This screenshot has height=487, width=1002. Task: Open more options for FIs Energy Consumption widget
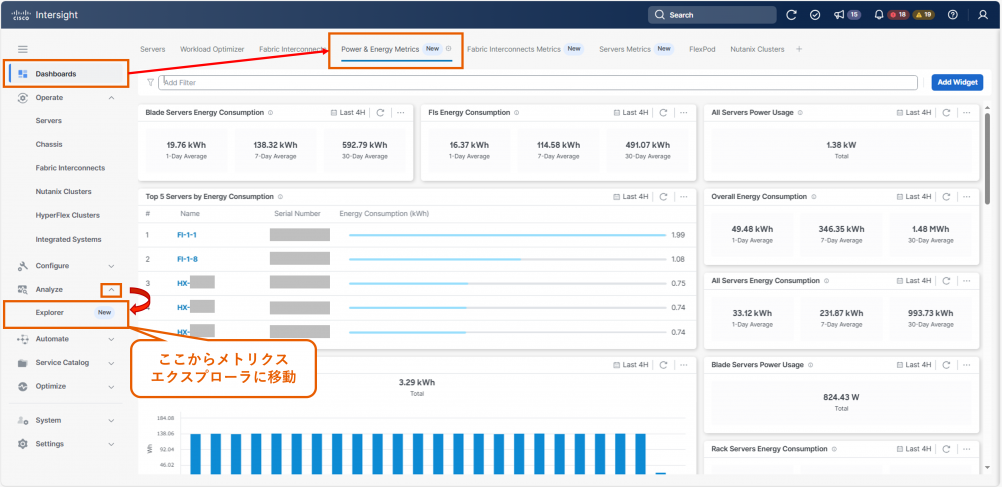click(x=684, y=112)
